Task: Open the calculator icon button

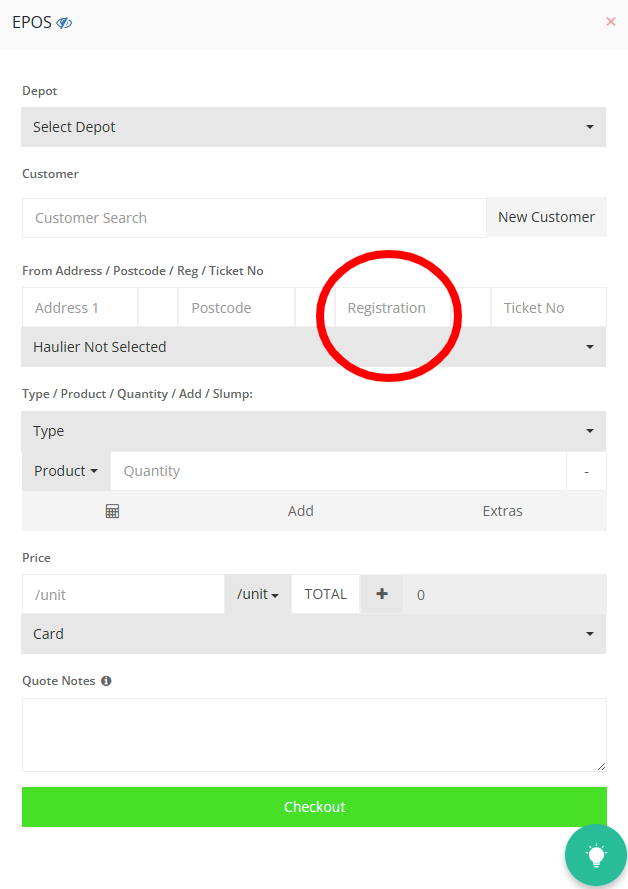Action: (112, 511)
